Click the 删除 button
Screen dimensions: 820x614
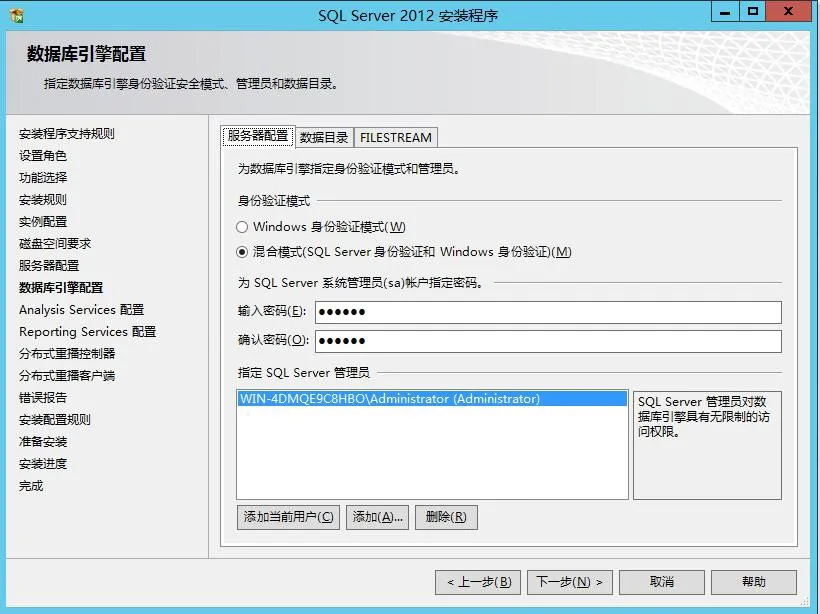(446, 517)
